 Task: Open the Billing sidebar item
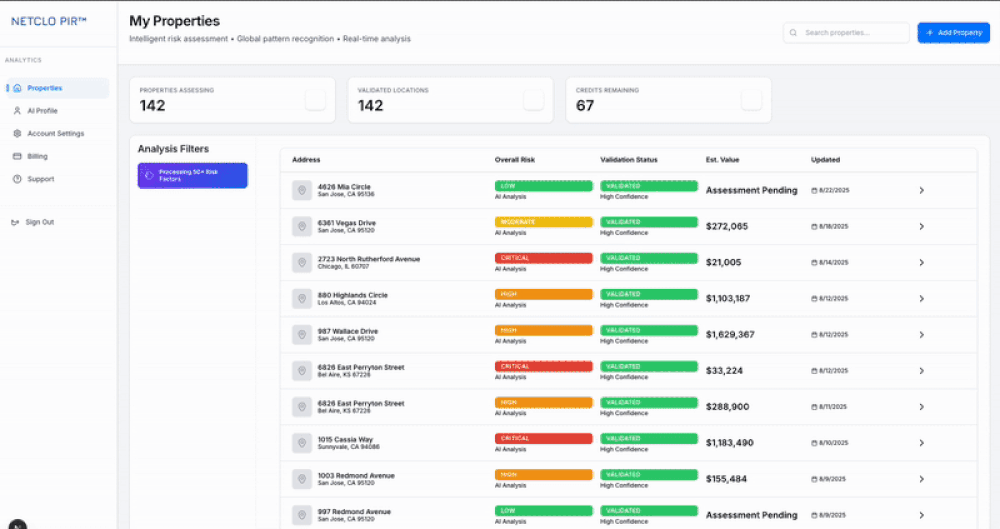point(36,156)
